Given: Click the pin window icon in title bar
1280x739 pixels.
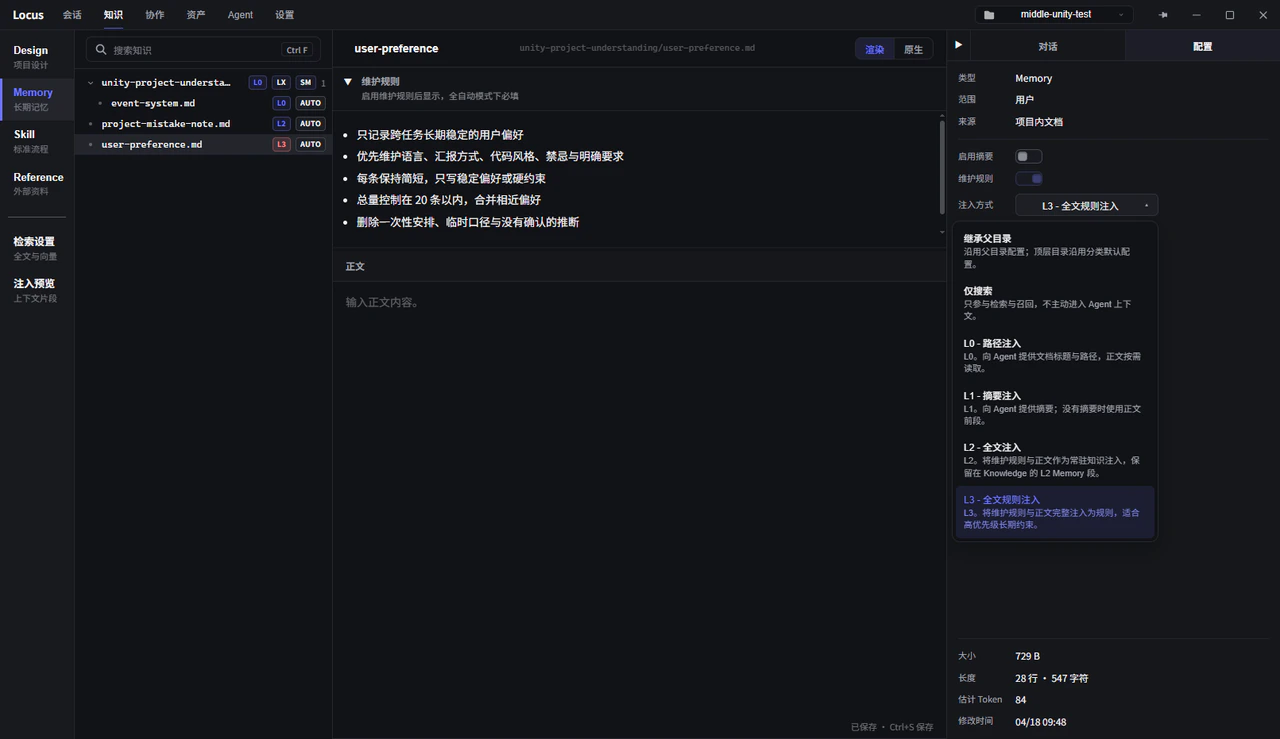Looking at the screenshot, I should coord(1163,15).
